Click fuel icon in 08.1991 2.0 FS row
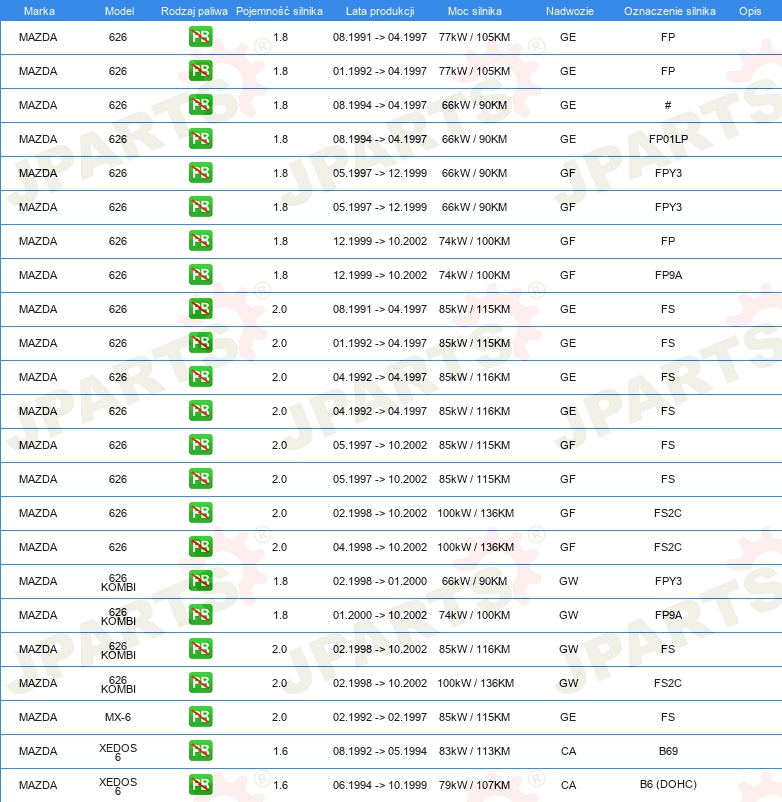 200,309
